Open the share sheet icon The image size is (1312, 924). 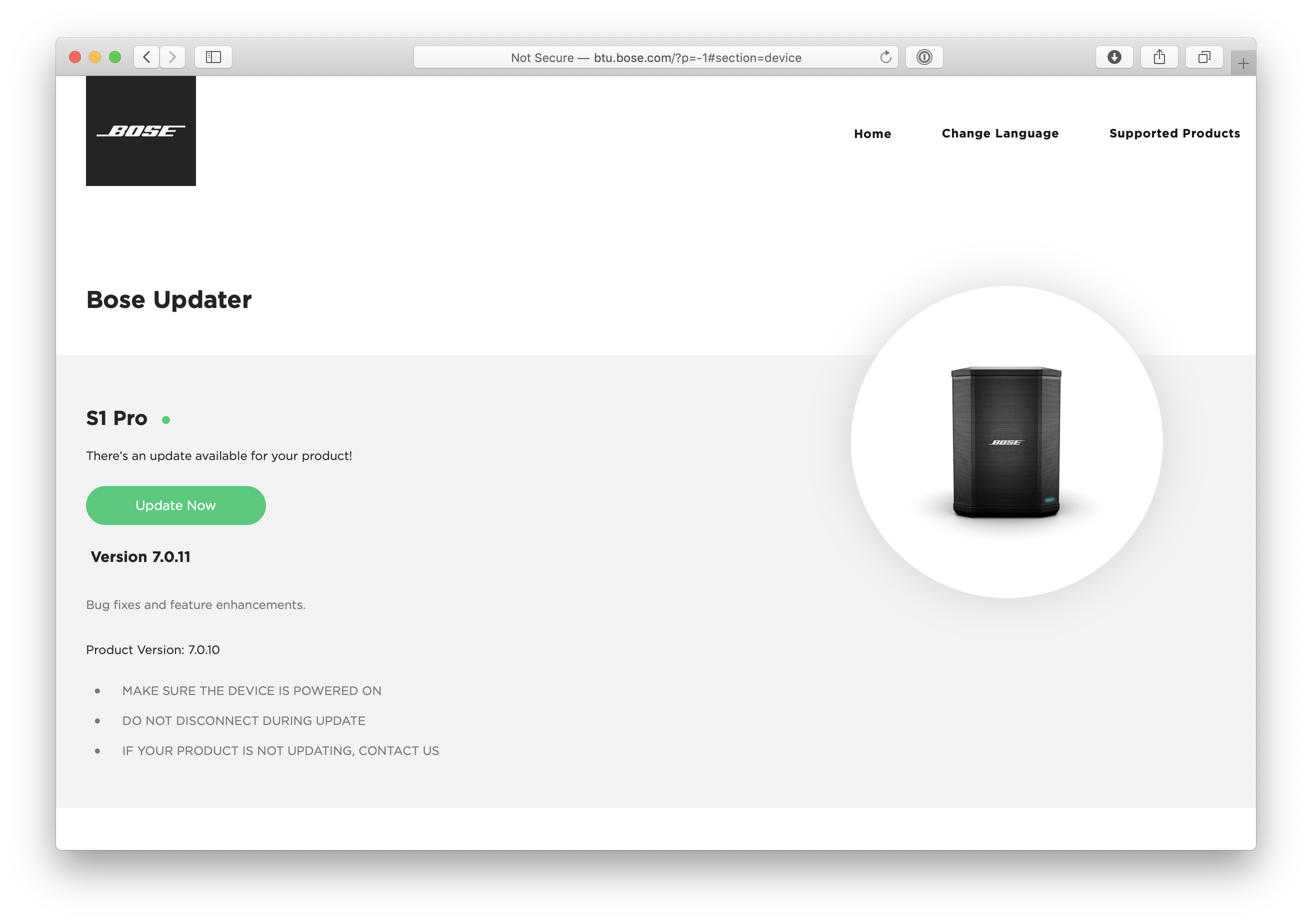click(x=1159, y=57)
